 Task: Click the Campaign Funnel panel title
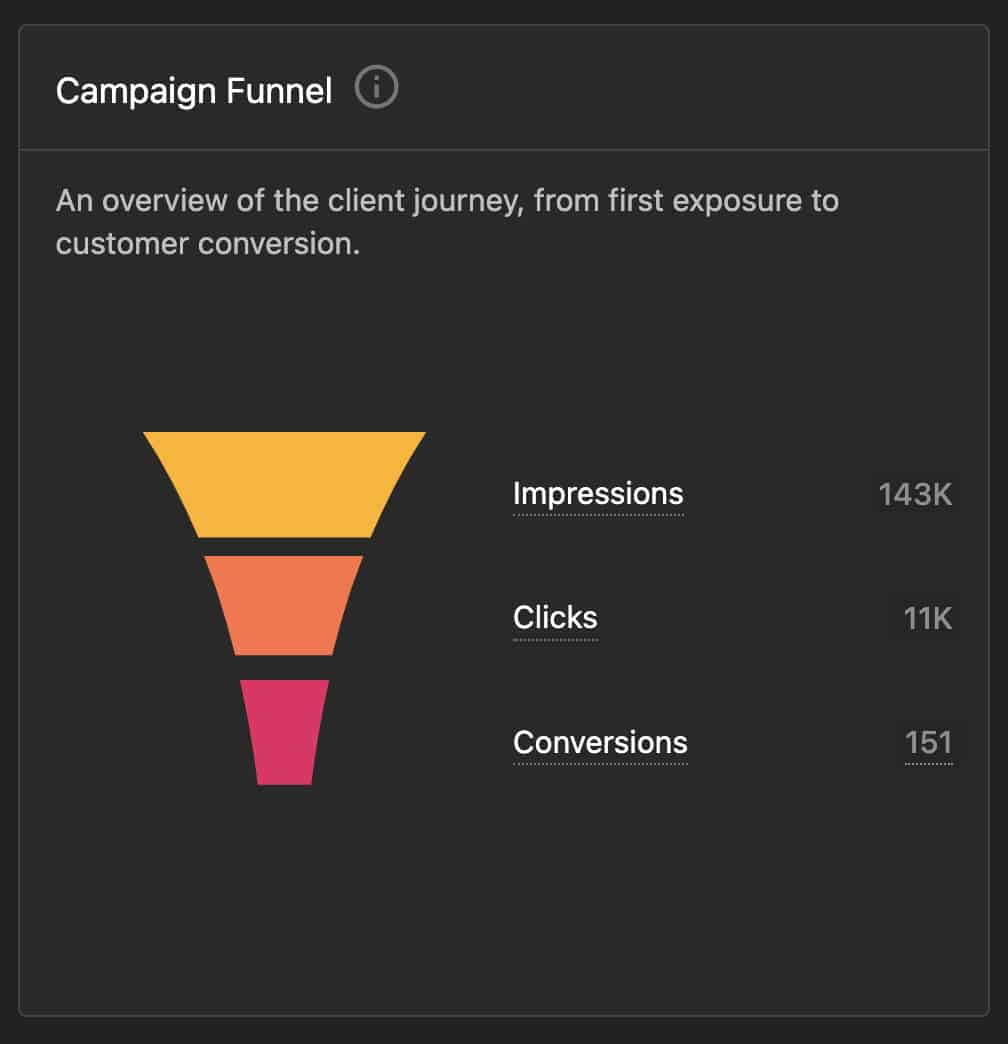194,91
